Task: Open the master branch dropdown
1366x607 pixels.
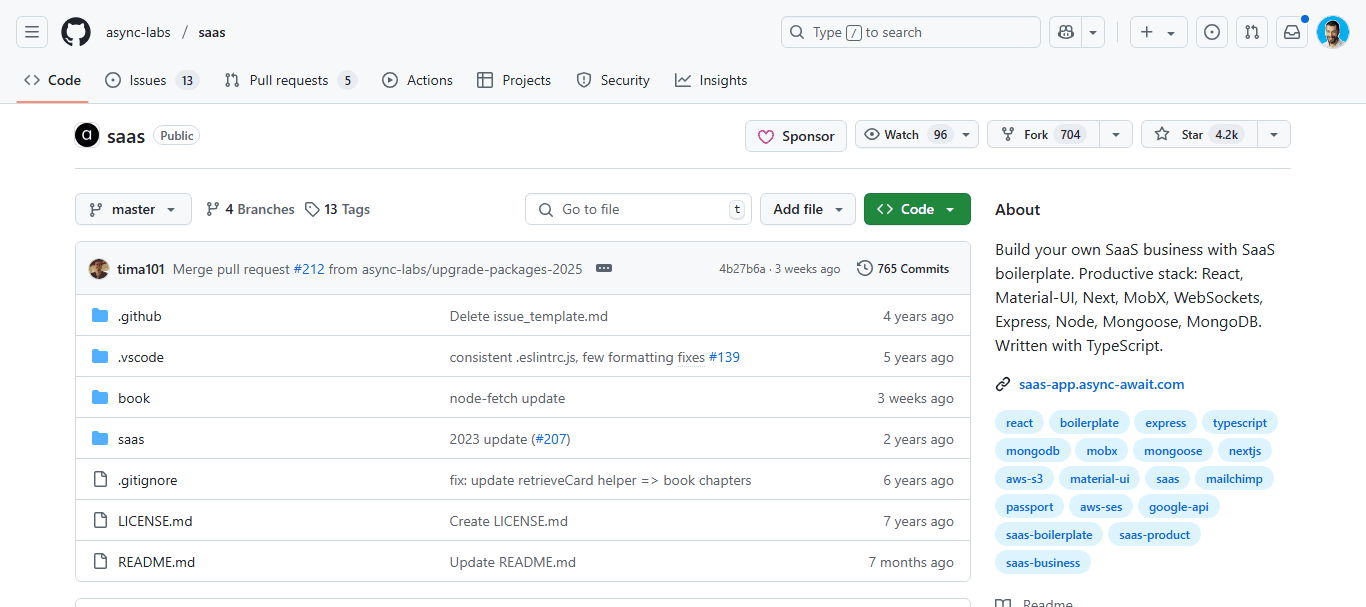Action: (133, 209)
